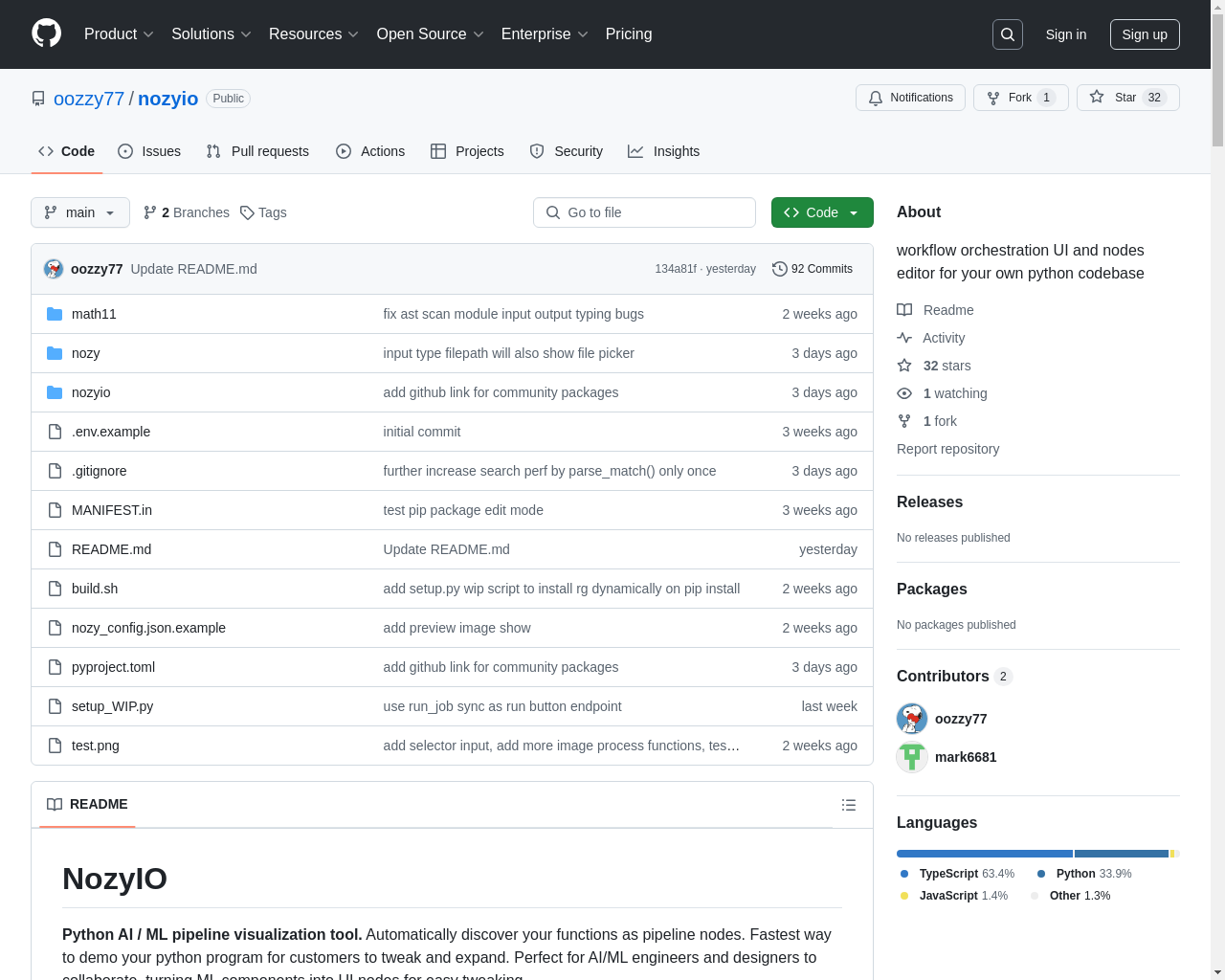Open the green Code dropdown button
Viewport: 1225px width, 980px height.
(x=822, y=212)
